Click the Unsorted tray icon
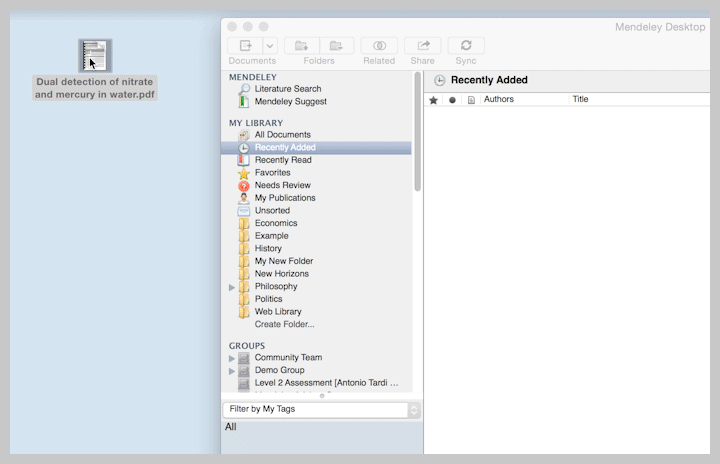The height and width of the screenshot is (464, 720). click(x=244, y=211)
